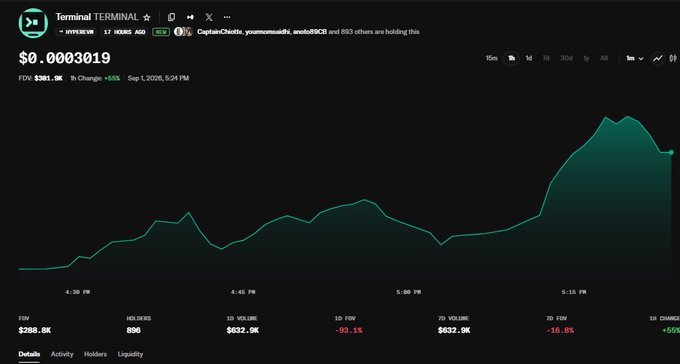
Task: Click the 4:45 PM axis label
Action: tap(243, 292)
